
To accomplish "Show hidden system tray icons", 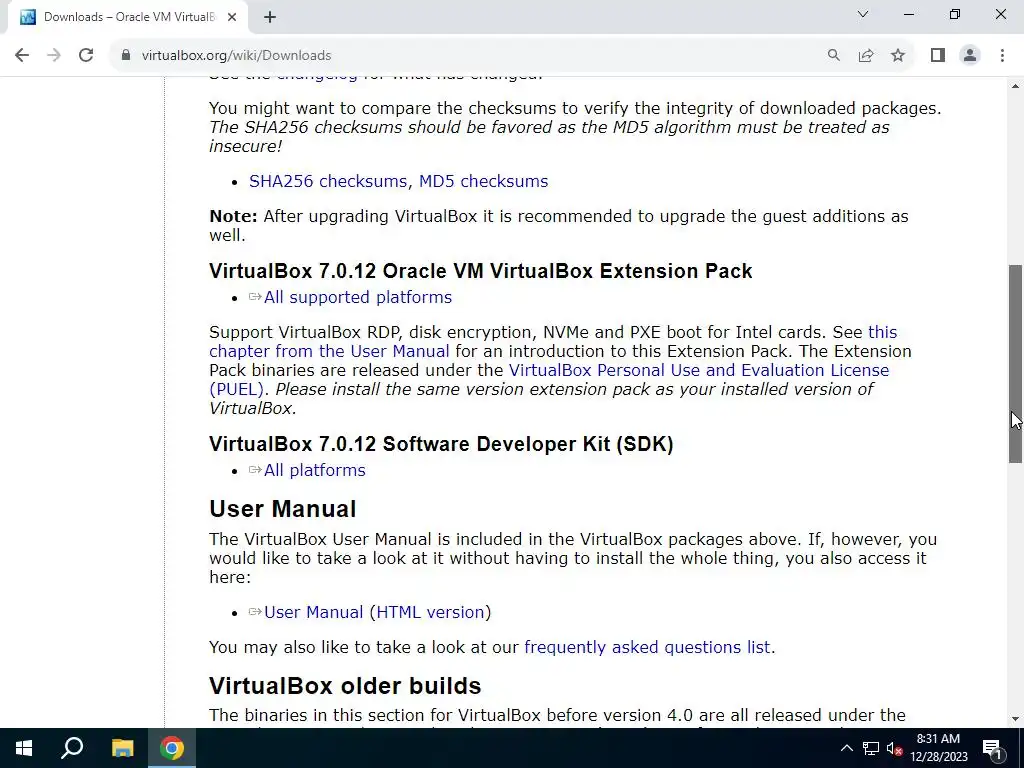I will [x=846, y=748].
